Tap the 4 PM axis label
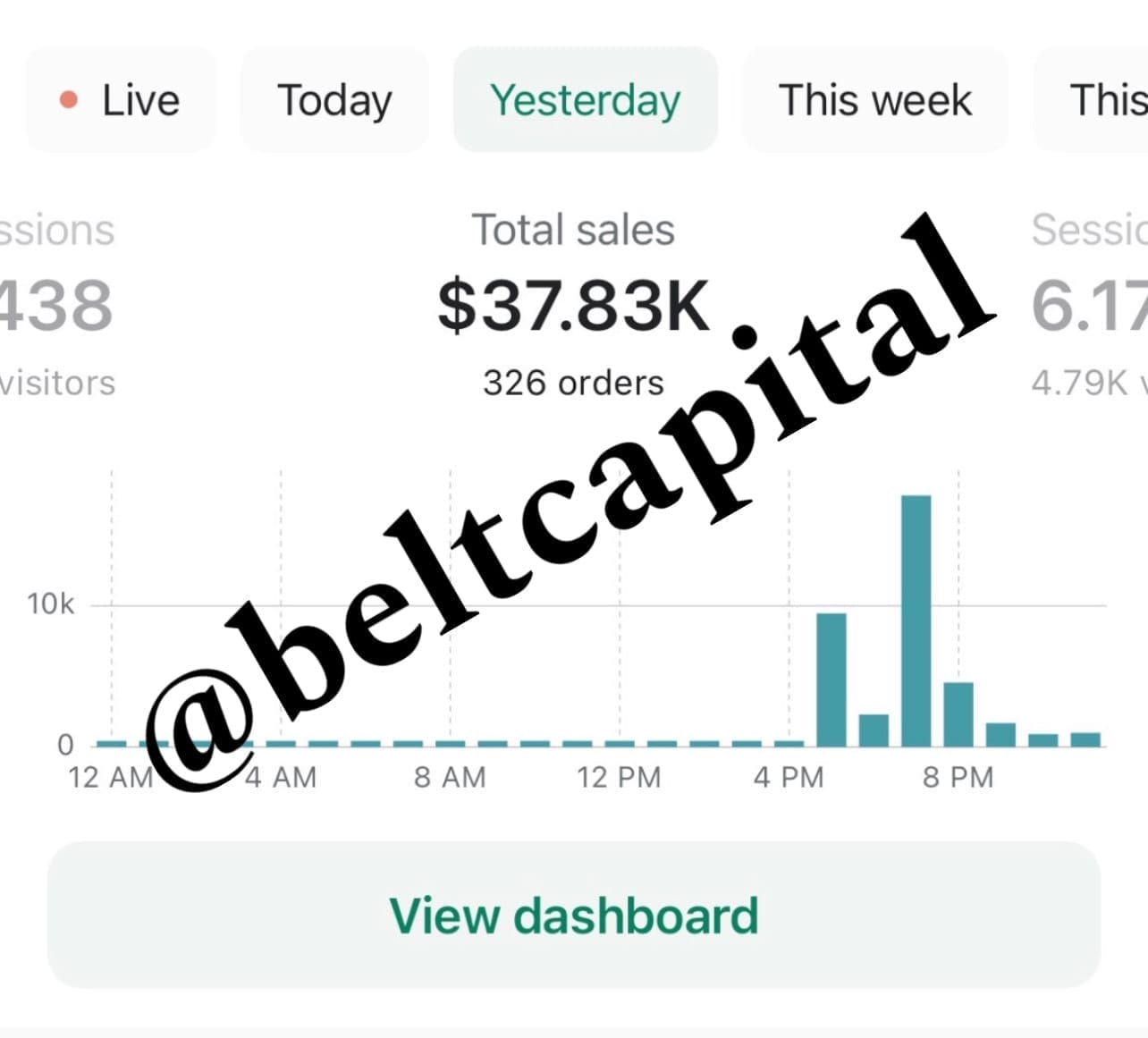This screenshot has width=1148, height=1038. [789, 777]
